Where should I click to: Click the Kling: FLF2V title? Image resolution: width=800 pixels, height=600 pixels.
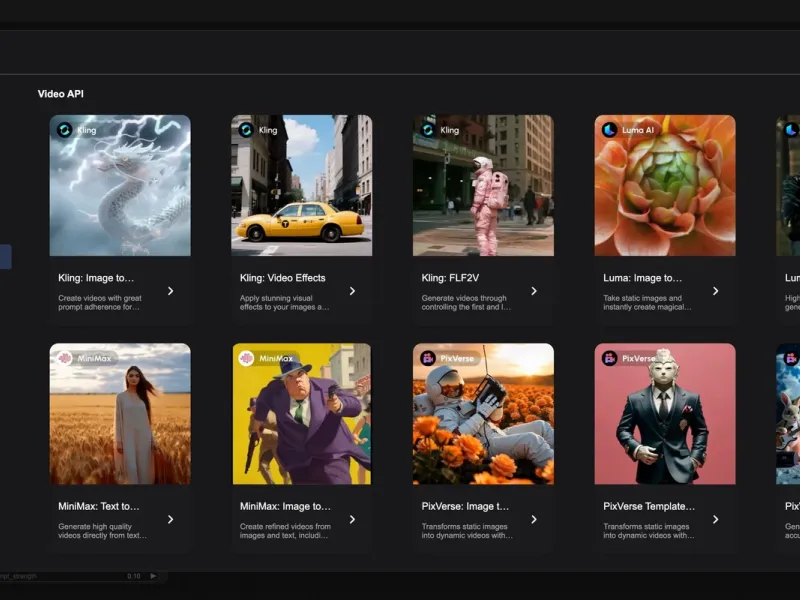pos(450,278)
